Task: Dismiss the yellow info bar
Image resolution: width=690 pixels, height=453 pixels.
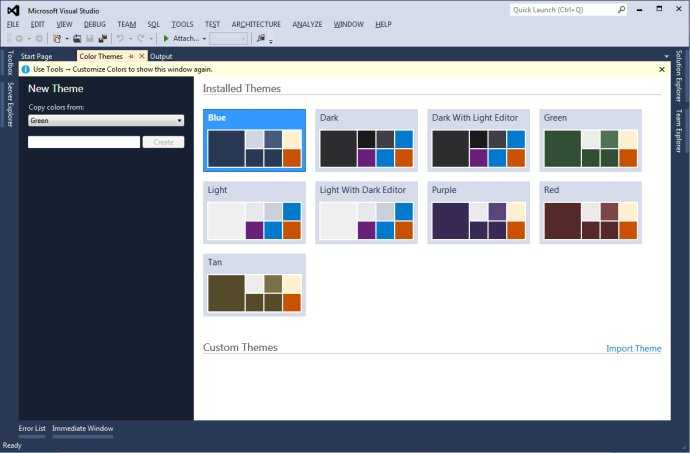Action: pos(661,69)
